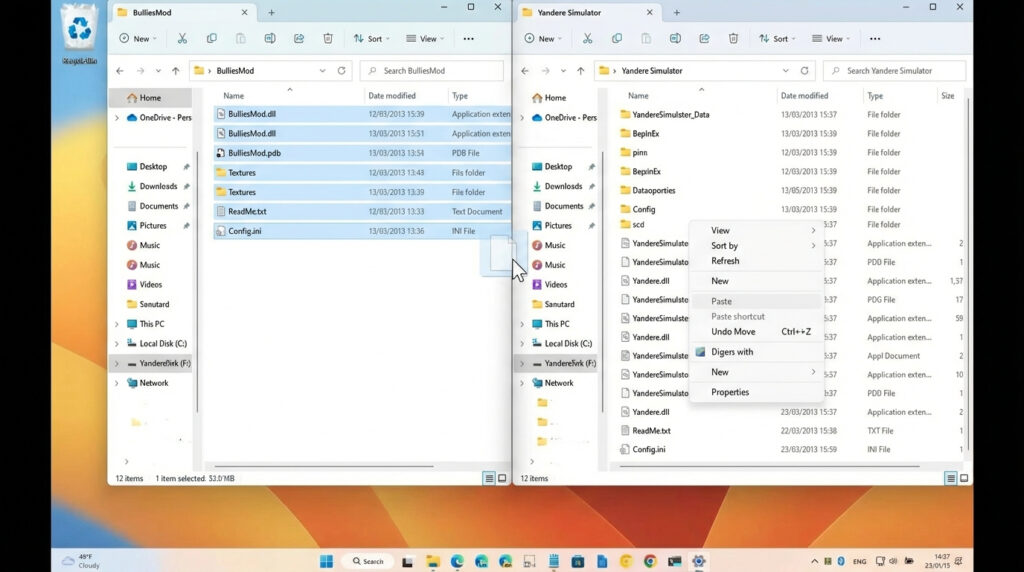Click the Up arrow in Yandere Simulator window

point(581,71)
